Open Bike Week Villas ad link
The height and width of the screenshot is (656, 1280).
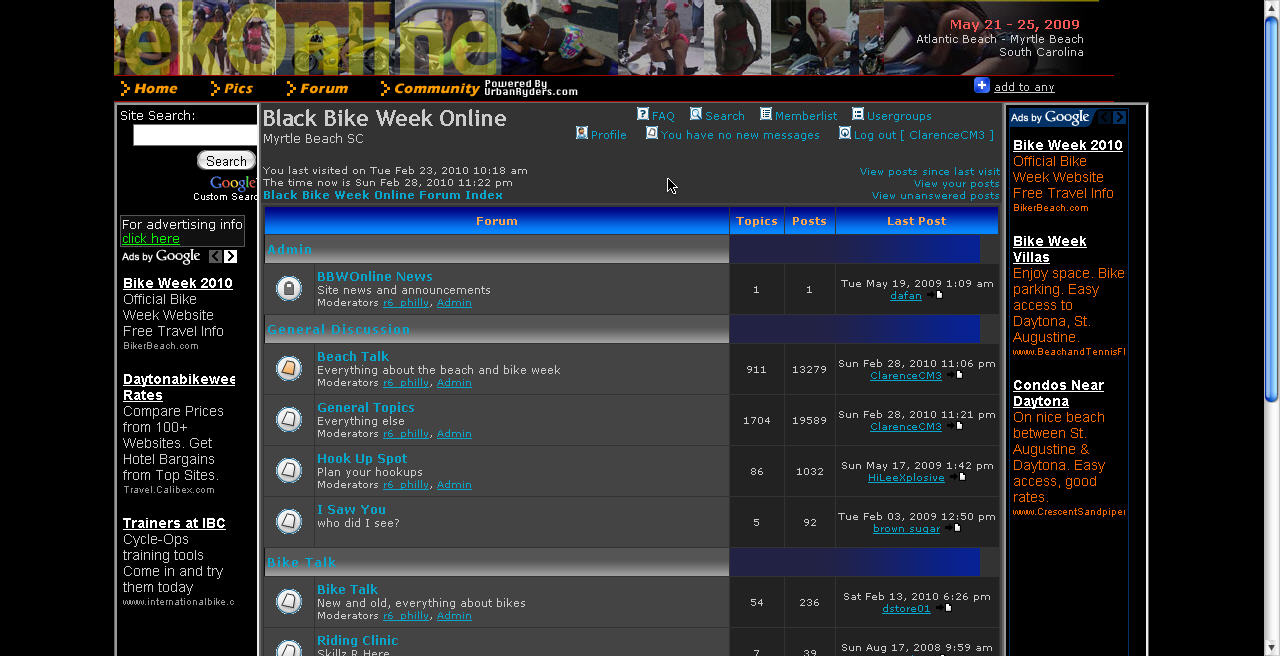[1050, 249]
